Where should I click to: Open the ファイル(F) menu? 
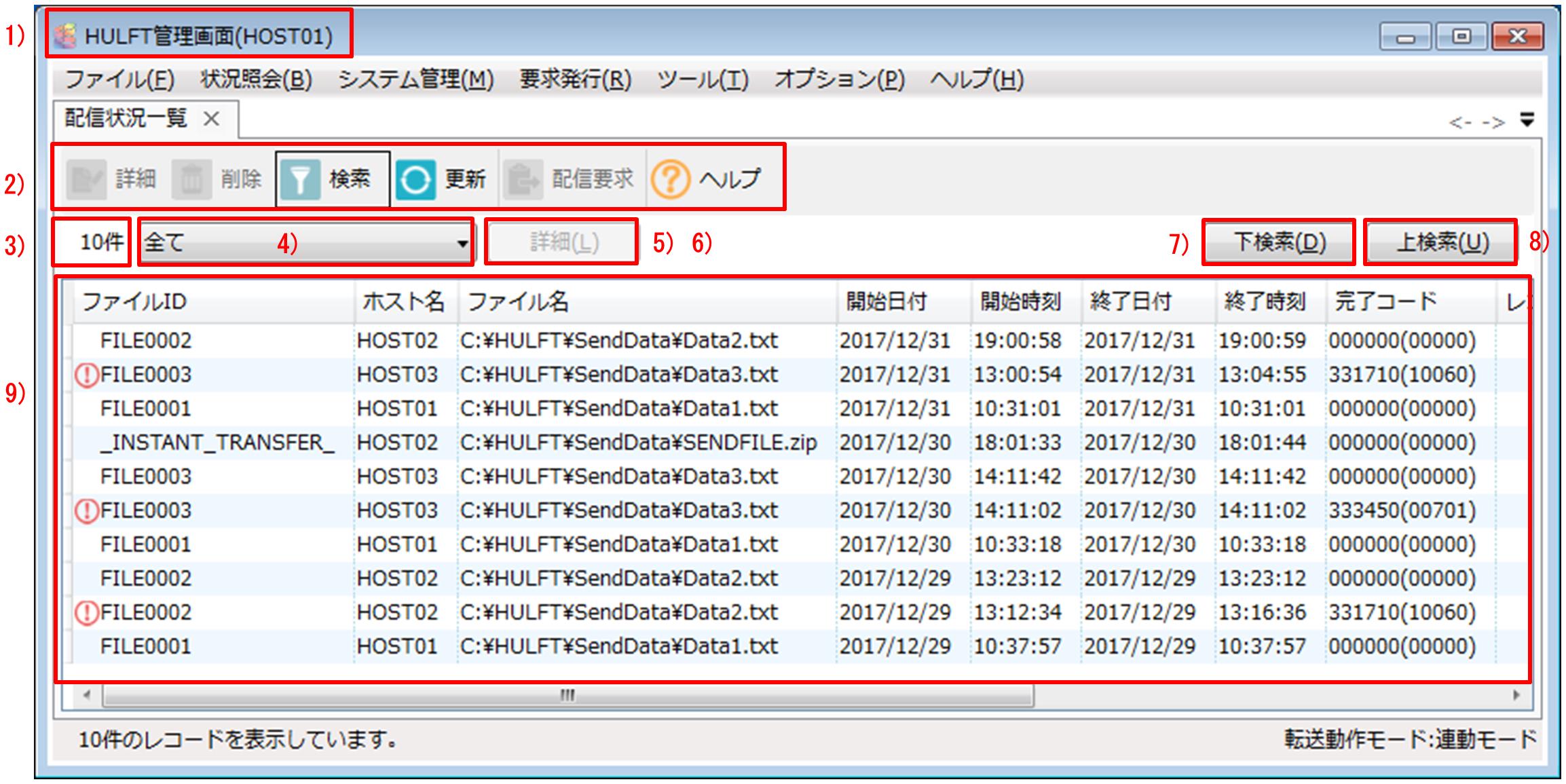tap(119, 80)
